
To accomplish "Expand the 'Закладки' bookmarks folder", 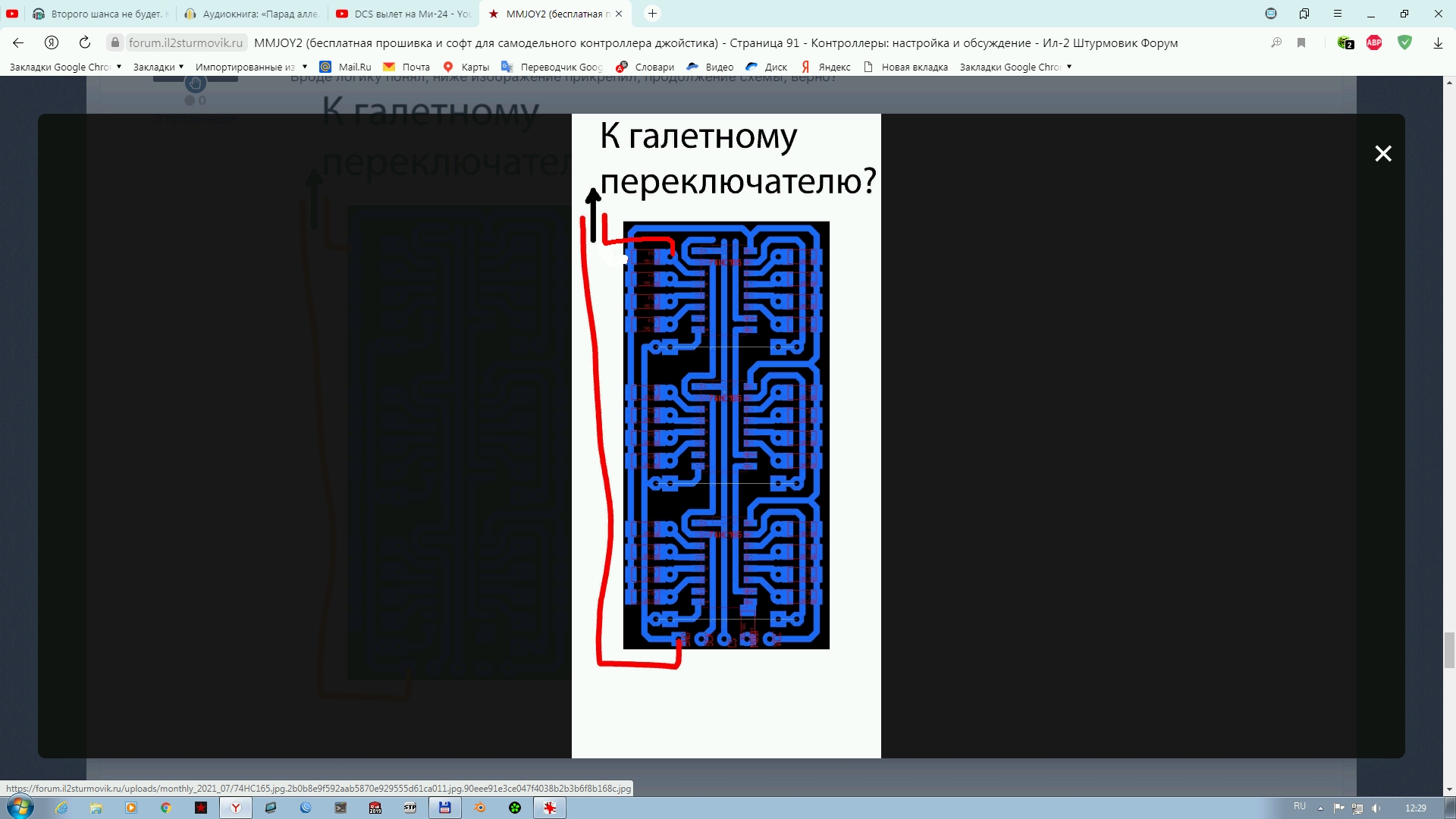I will tap(158, 67).
